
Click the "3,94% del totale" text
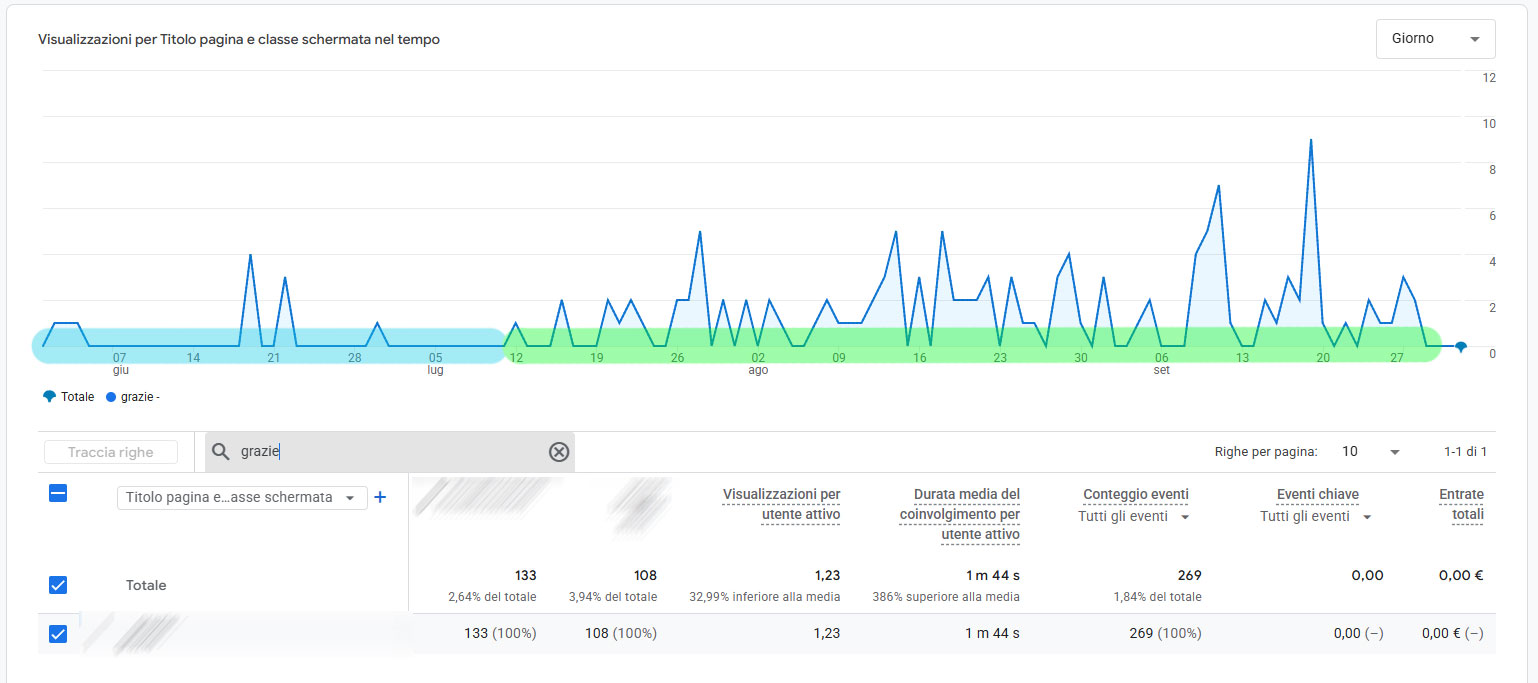click(613, 597)
